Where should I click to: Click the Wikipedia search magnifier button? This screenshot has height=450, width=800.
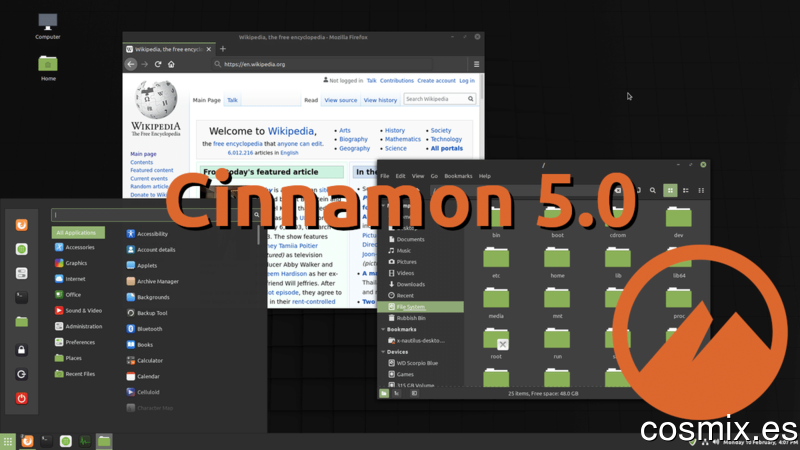click(470, 99)
